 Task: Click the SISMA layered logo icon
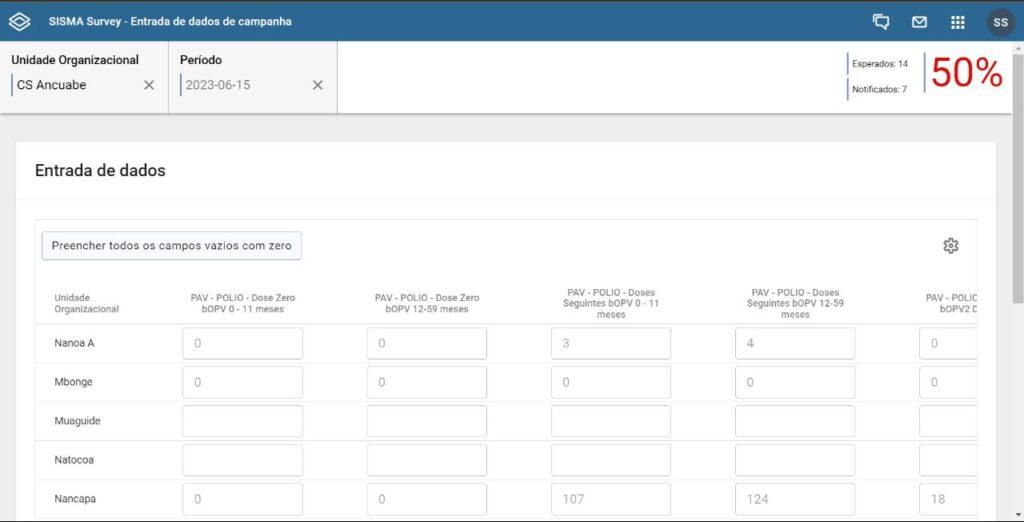19,21
